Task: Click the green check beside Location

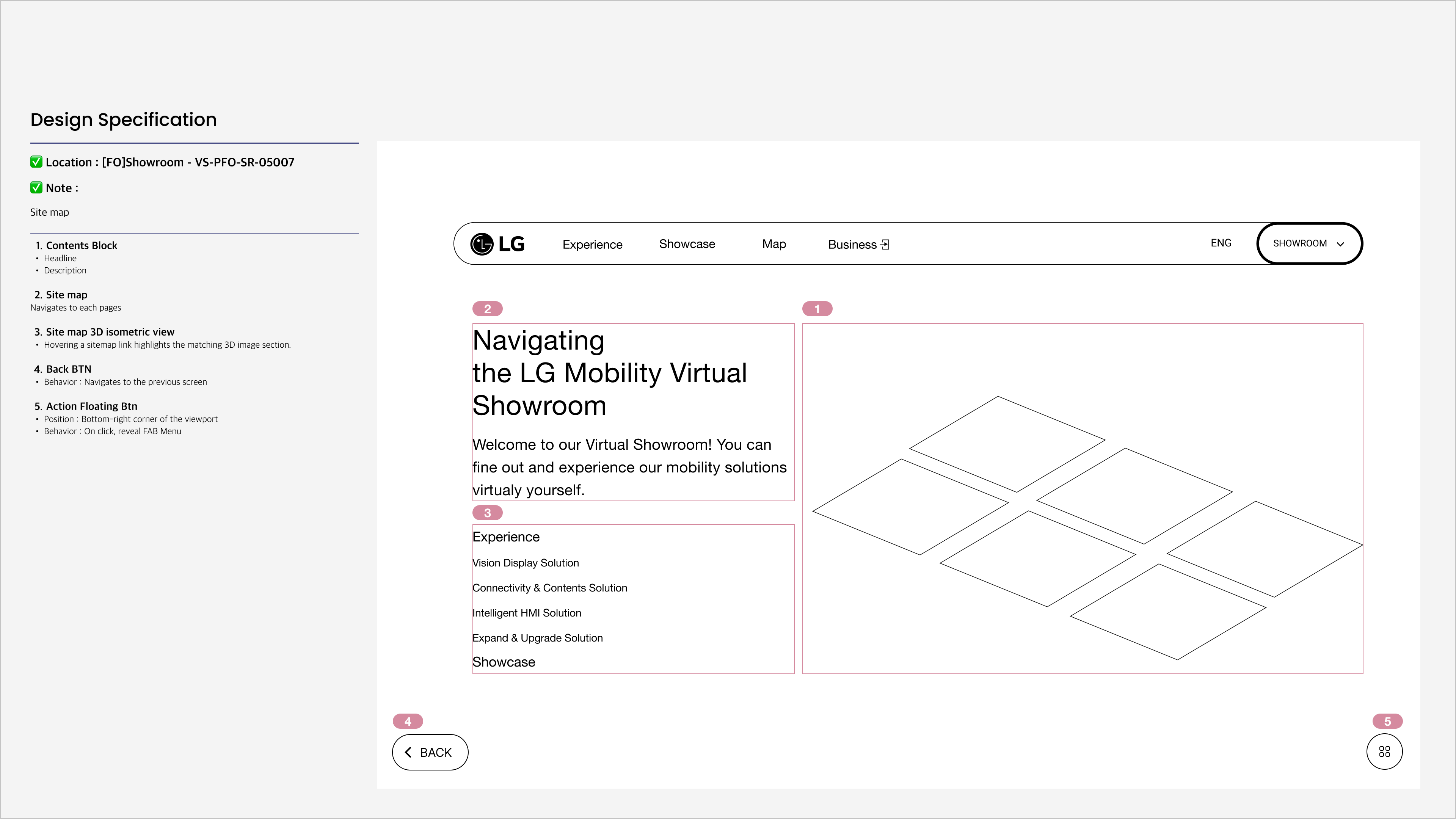Action: pyautogui.click(x=36, y=162)
